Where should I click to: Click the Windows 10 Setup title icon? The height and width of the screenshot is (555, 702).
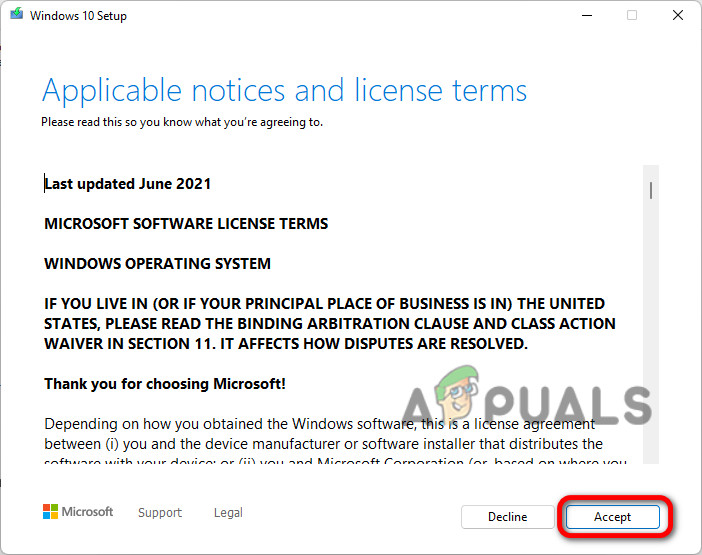point(17,14)
